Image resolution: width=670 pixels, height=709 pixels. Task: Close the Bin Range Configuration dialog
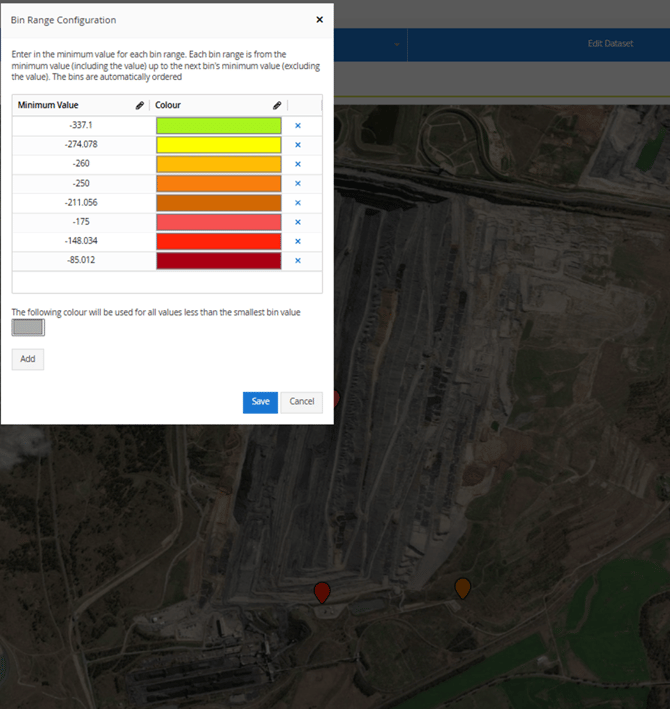pyautogui.click(x=319, y=19)
